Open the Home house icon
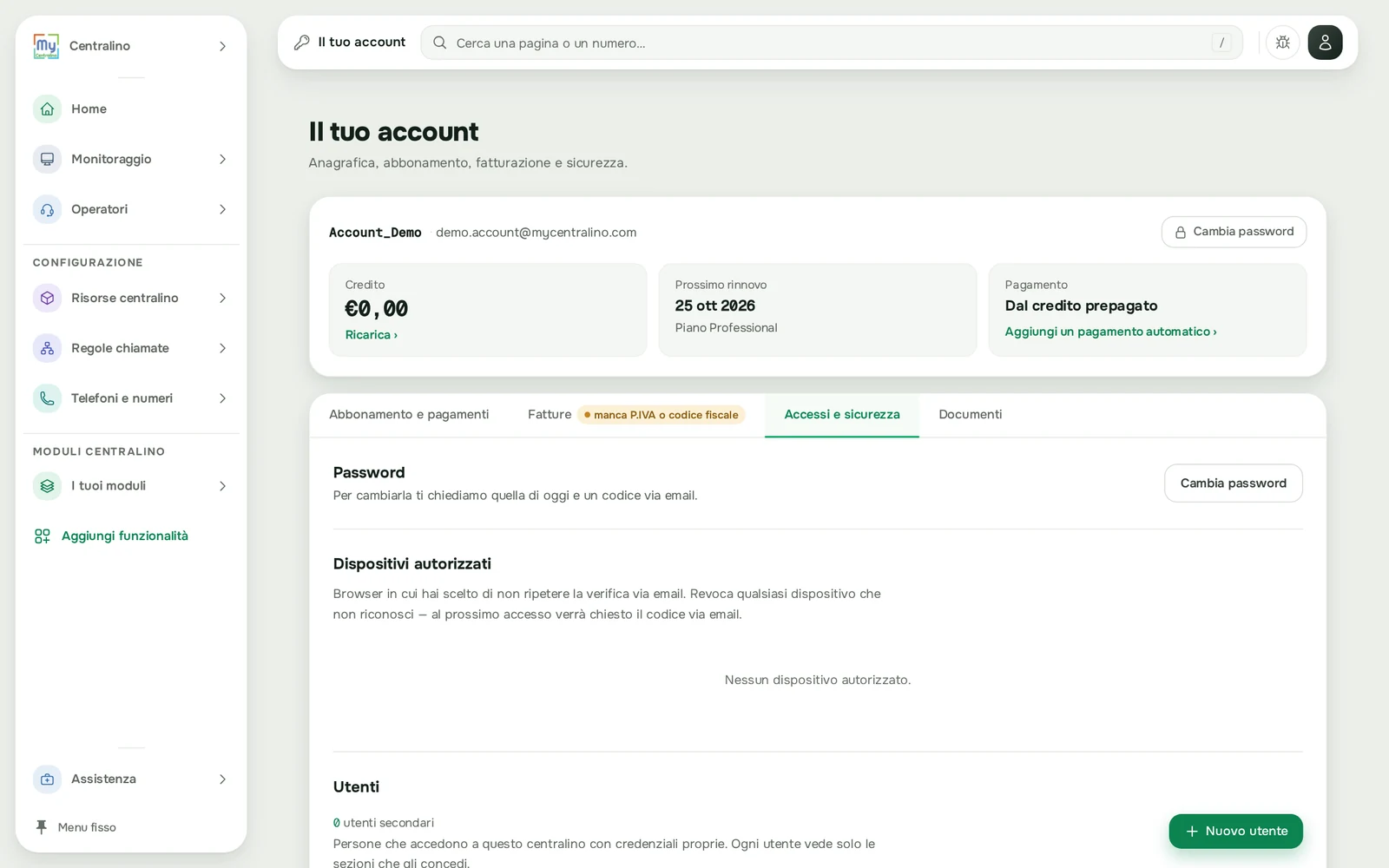The height and width of the screenshot is (868, 1389). coord(47,109)
